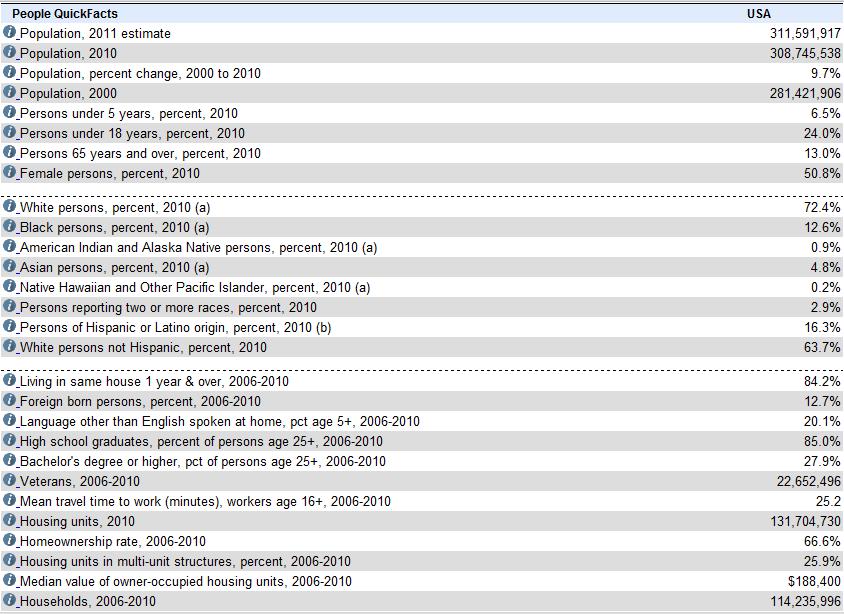The image size is (844, 614).
Task: Open info icon for Population percent change
Action: (9, 72)
